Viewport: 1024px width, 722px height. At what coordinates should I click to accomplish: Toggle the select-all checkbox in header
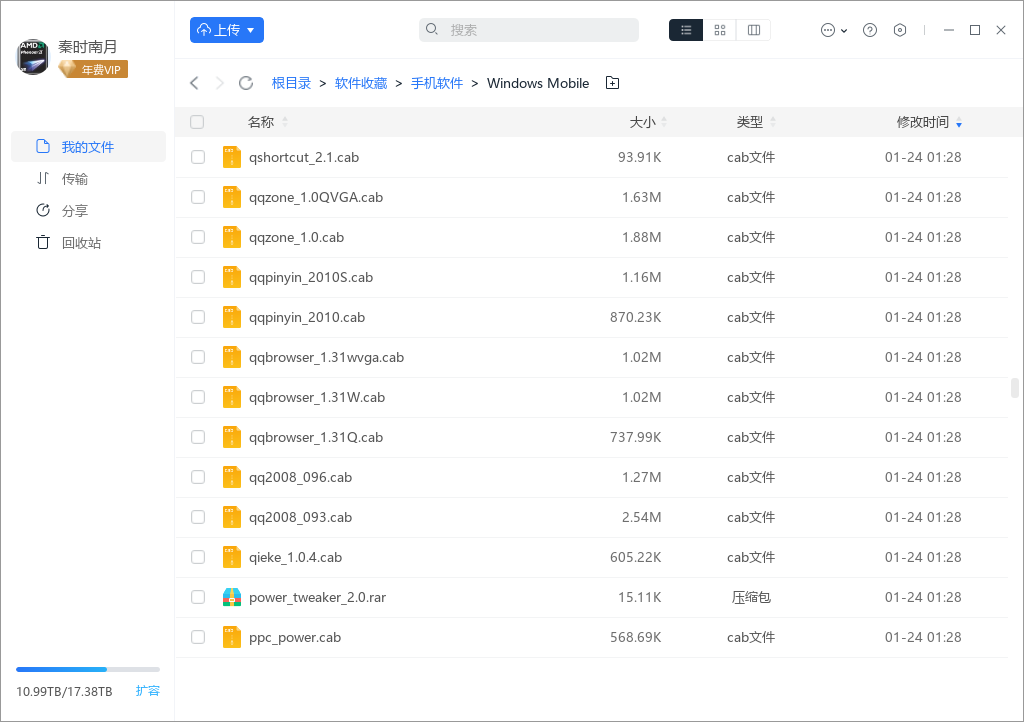coord(197,122)
